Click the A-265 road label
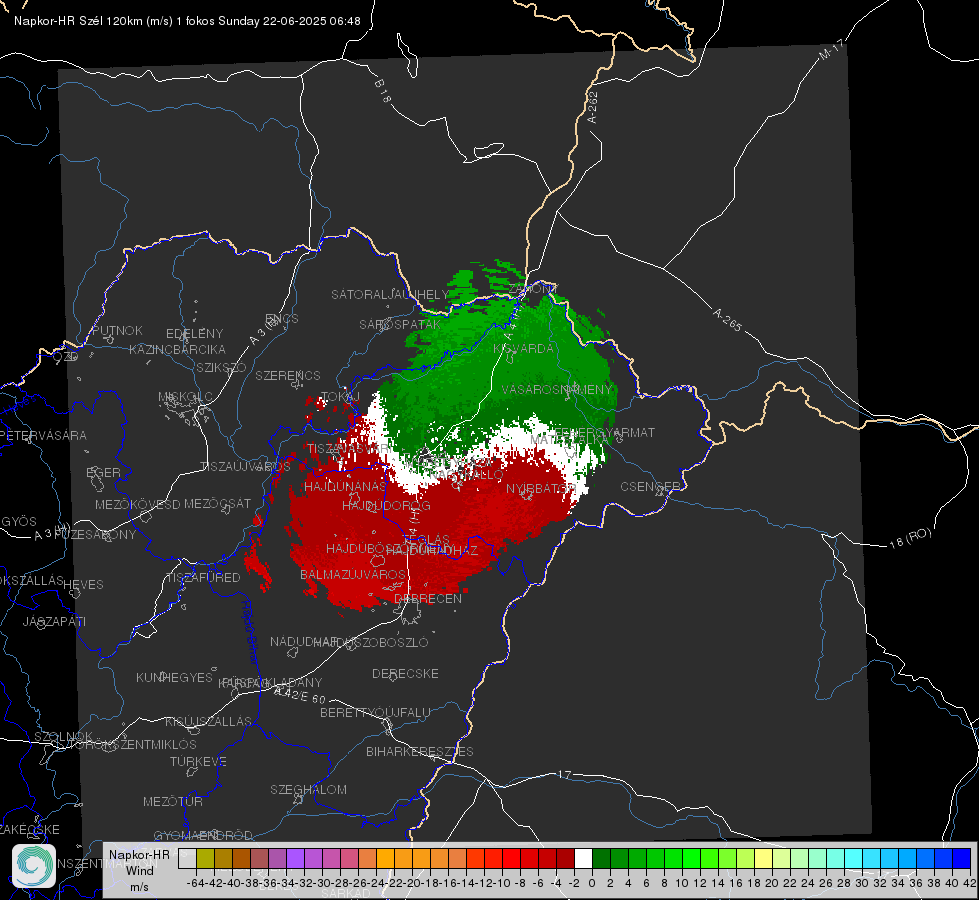 (727, 319)
